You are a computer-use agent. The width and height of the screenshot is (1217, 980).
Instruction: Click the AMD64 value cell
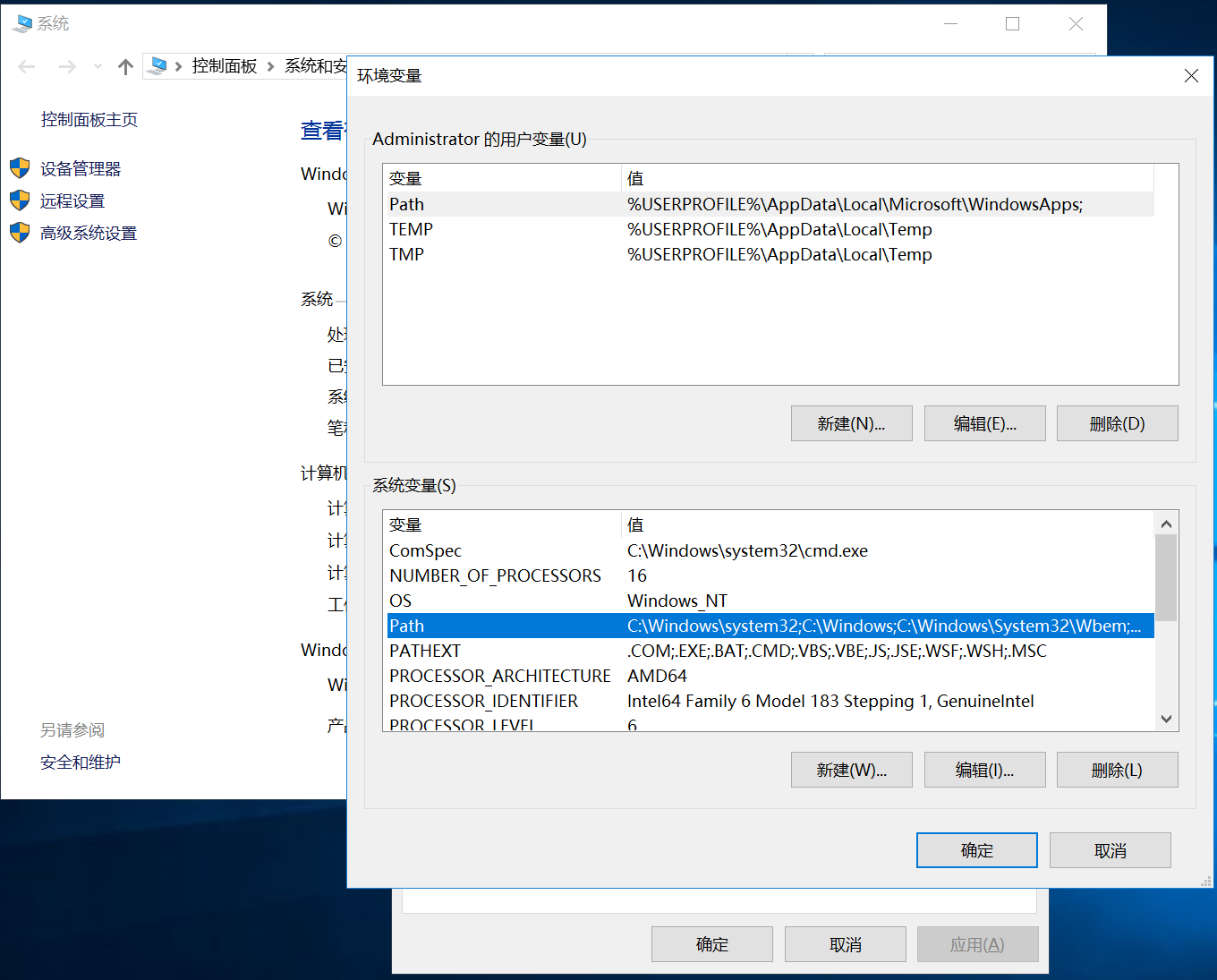(658, 676)
